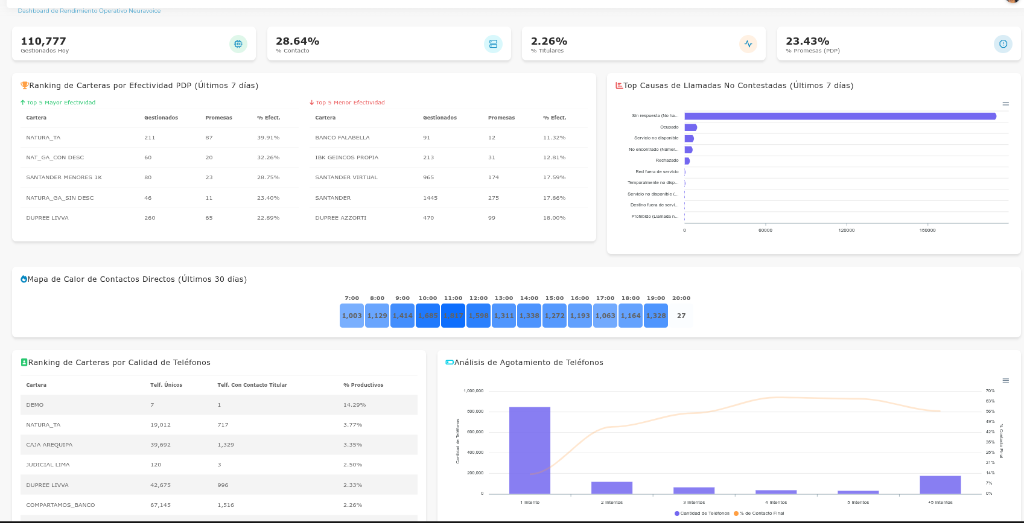Click the trophy icon beside Ranking de Carteras
The height and width of the screenshot is (523, 1024).
click(x=24, y=86)
